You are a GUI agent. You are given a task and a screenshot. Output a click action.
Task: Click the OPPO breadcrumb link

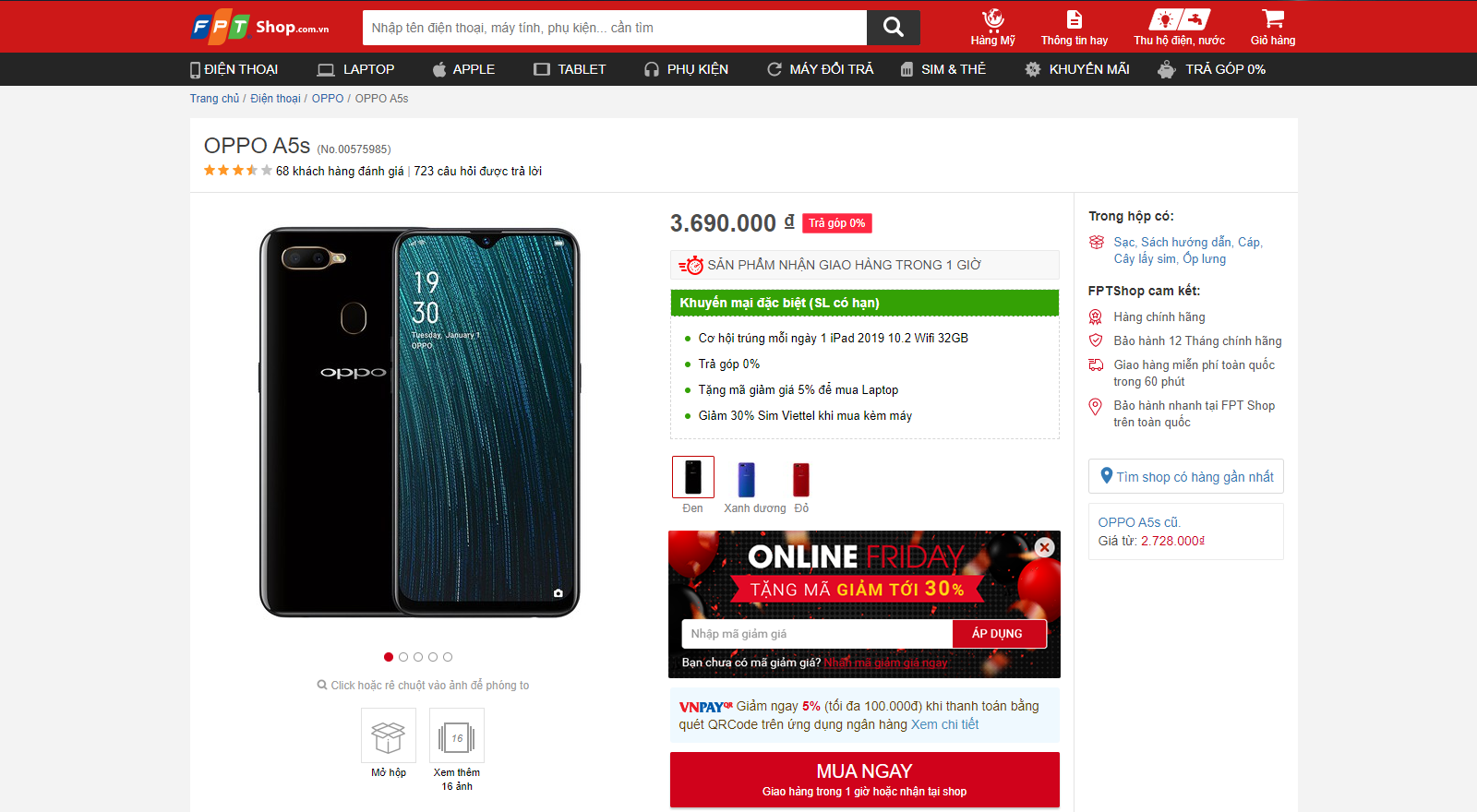328,99
